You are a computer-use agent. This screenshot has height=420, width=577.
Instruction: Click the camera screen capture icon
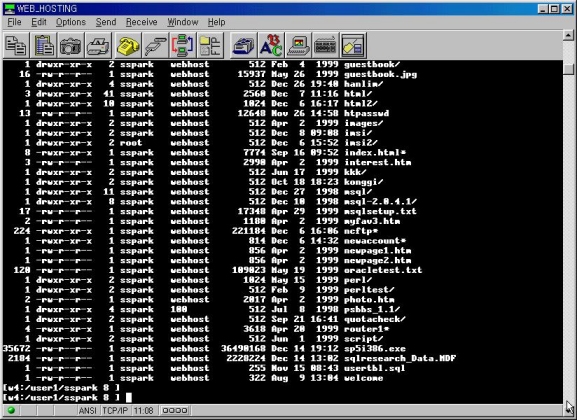pyautogui.click(x=71, y=45)
